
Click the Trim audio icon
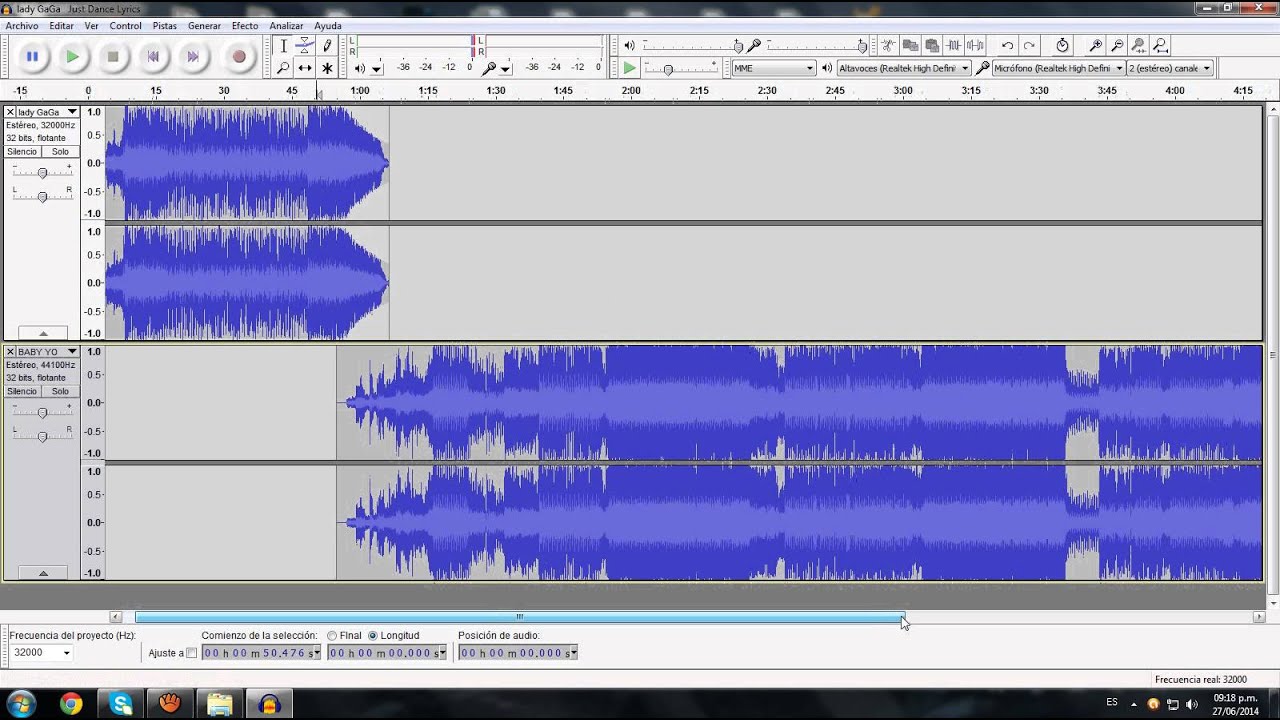tap(954, 45)
